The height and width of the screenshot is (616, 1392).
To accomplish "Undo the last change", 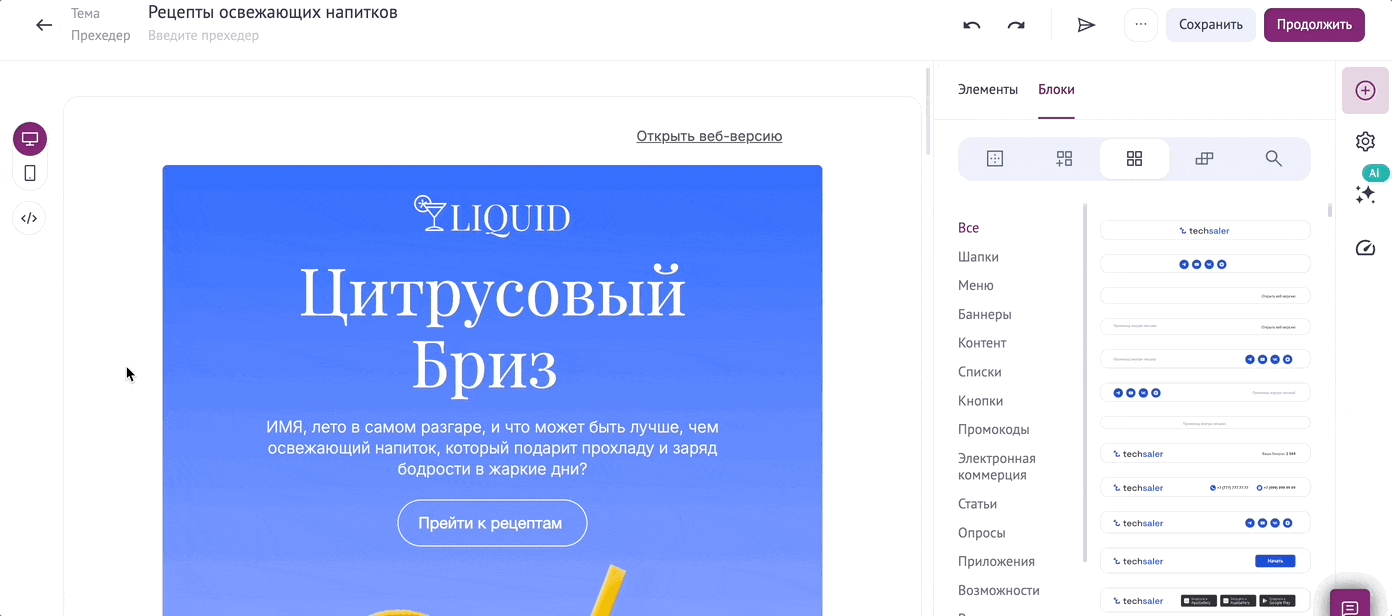I will (x=971, y=25).
